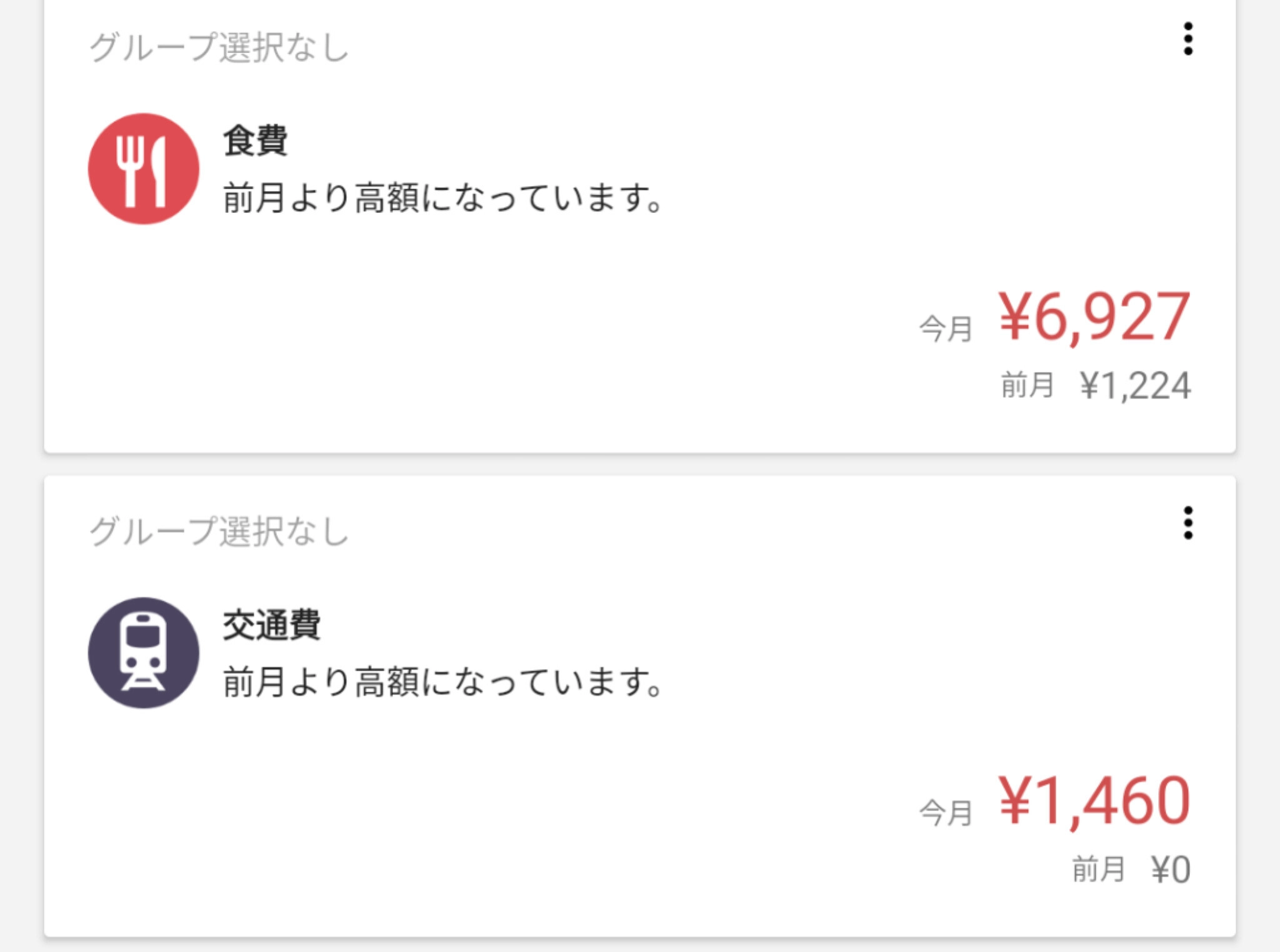
Task: Open the 交通費 card's three-dot menu
Action: pyautogui.click(x=1187, y=523)
